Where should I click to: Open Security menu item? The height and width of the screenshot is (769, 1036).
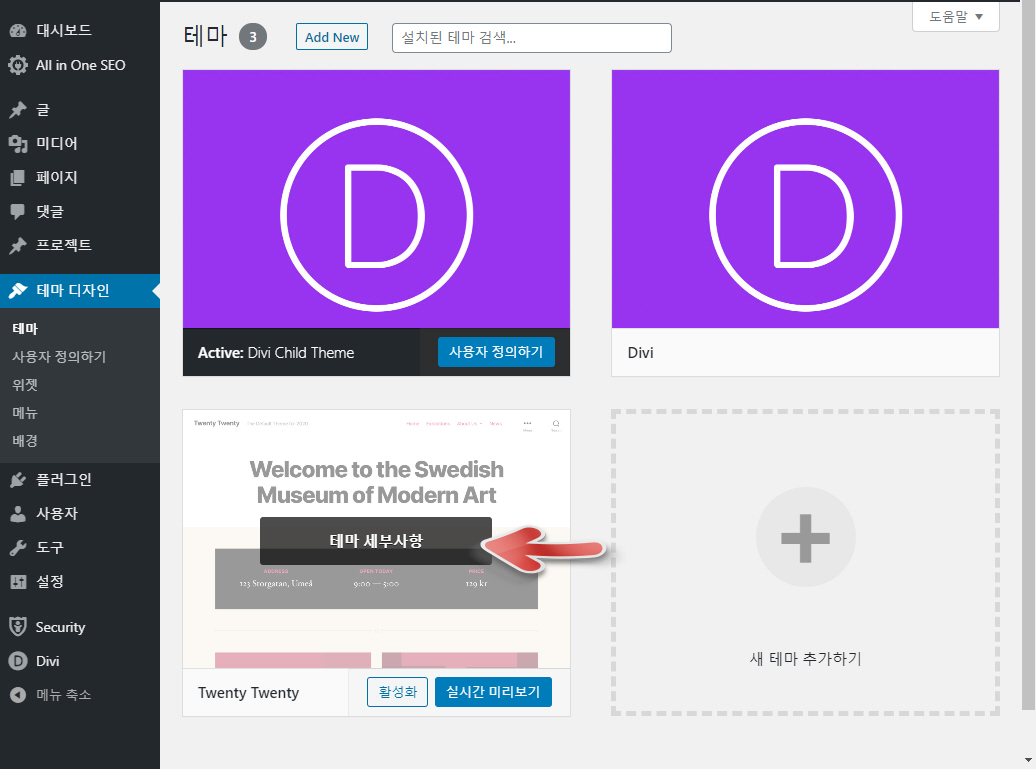[x=60, y=627]
